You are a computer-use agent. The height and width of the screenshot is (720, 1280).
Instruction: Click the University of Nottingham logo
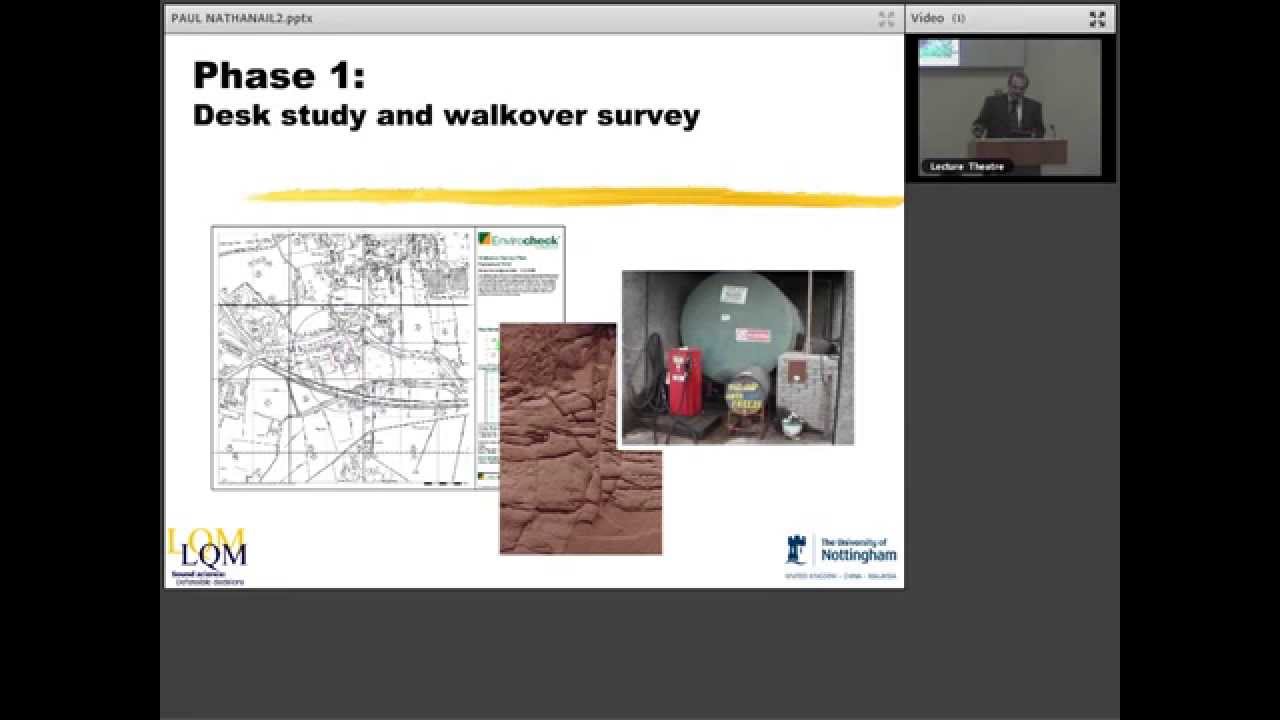click(840, 556)
